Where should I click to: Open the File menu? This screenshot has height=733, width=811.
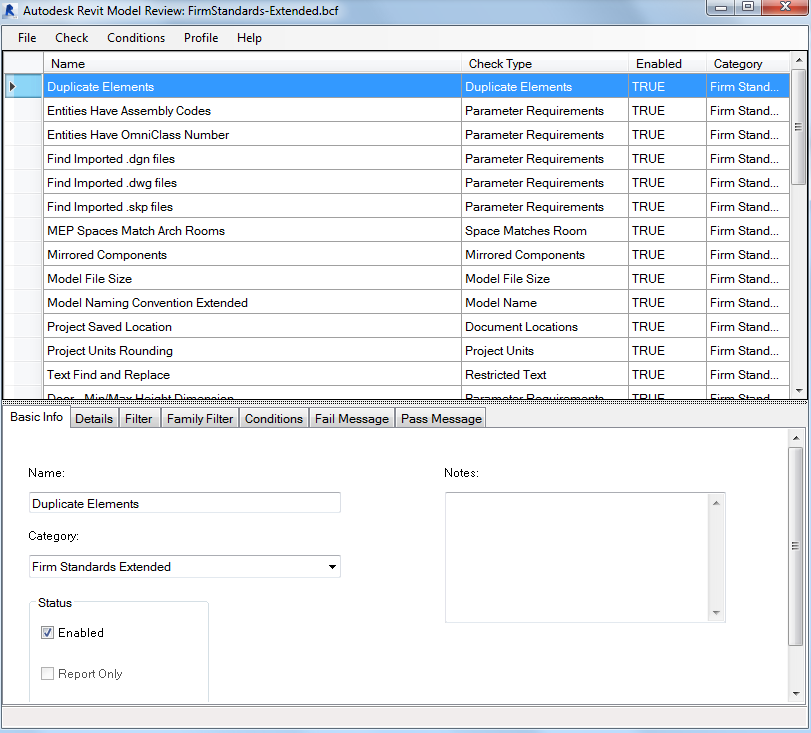click(27, 38)
